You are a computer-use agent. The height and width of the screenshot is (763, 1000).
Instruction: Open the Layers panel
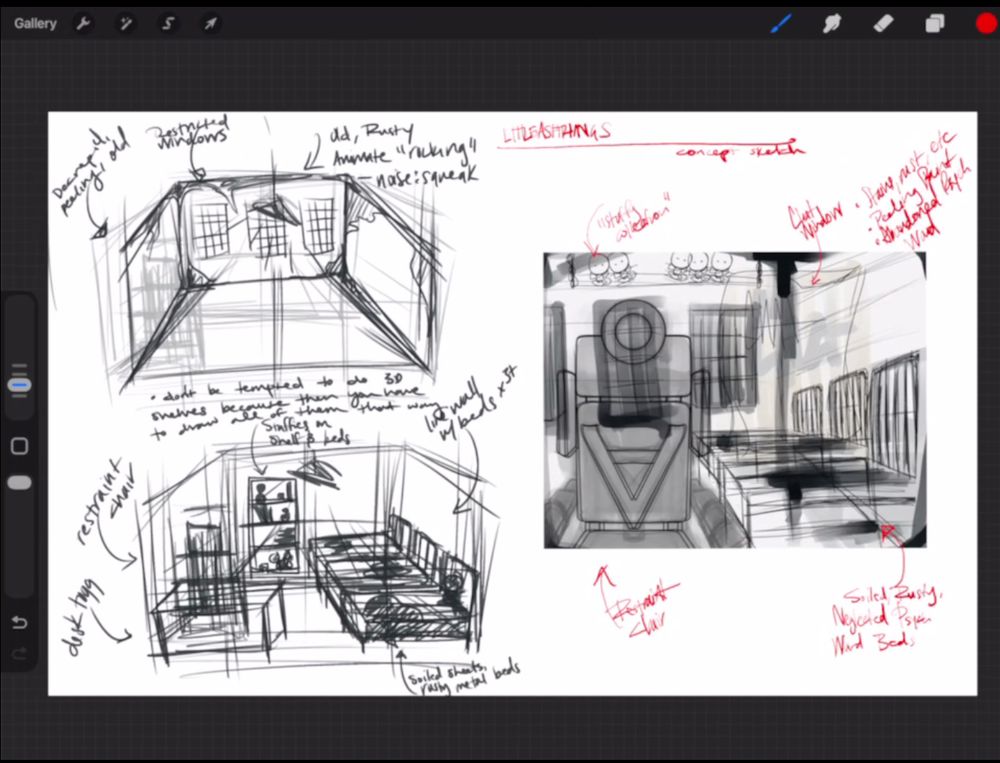click(x=934, y=24)
